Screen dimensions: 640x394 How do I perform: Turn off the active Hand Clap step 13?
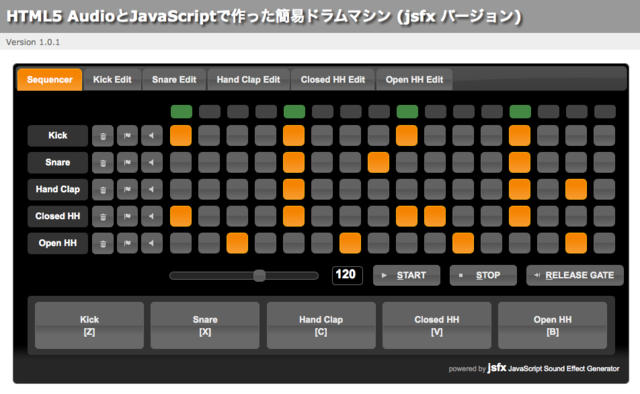pos(520,189)
